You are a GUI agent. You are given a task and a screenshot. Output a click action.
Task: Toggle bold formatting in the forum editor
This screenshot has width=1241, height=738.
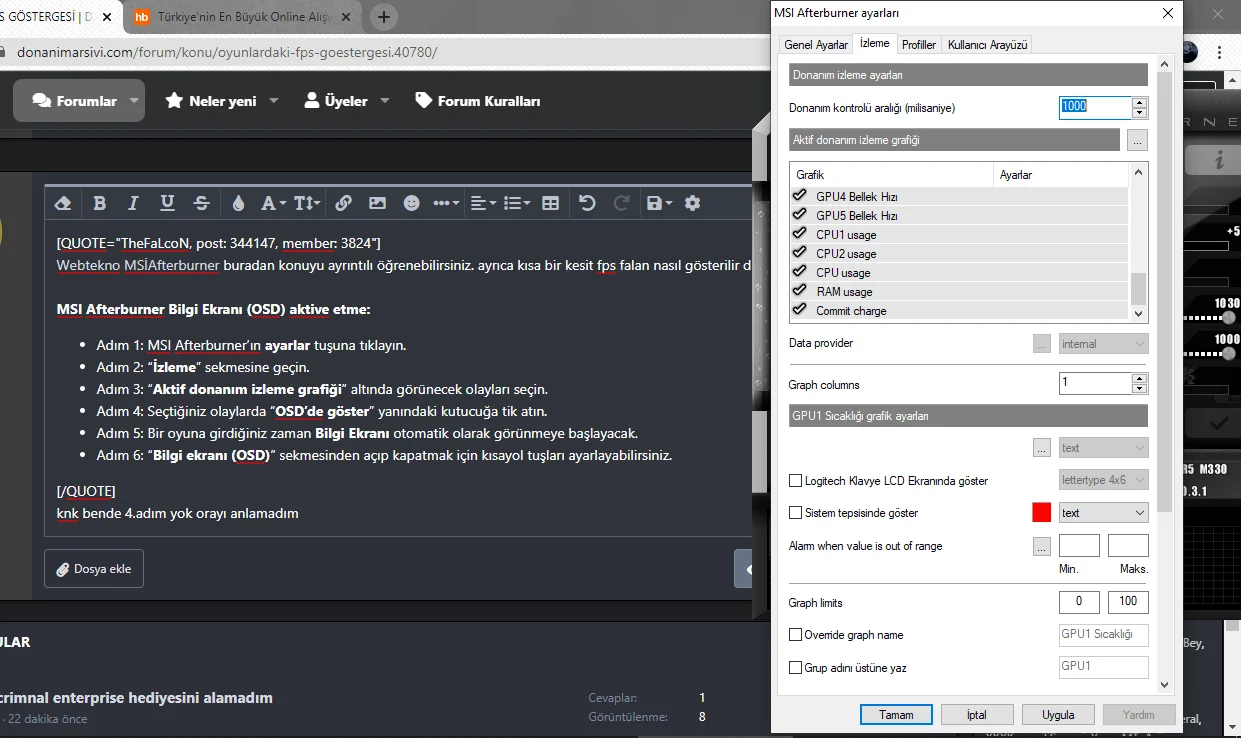click(x=99, y=203)
